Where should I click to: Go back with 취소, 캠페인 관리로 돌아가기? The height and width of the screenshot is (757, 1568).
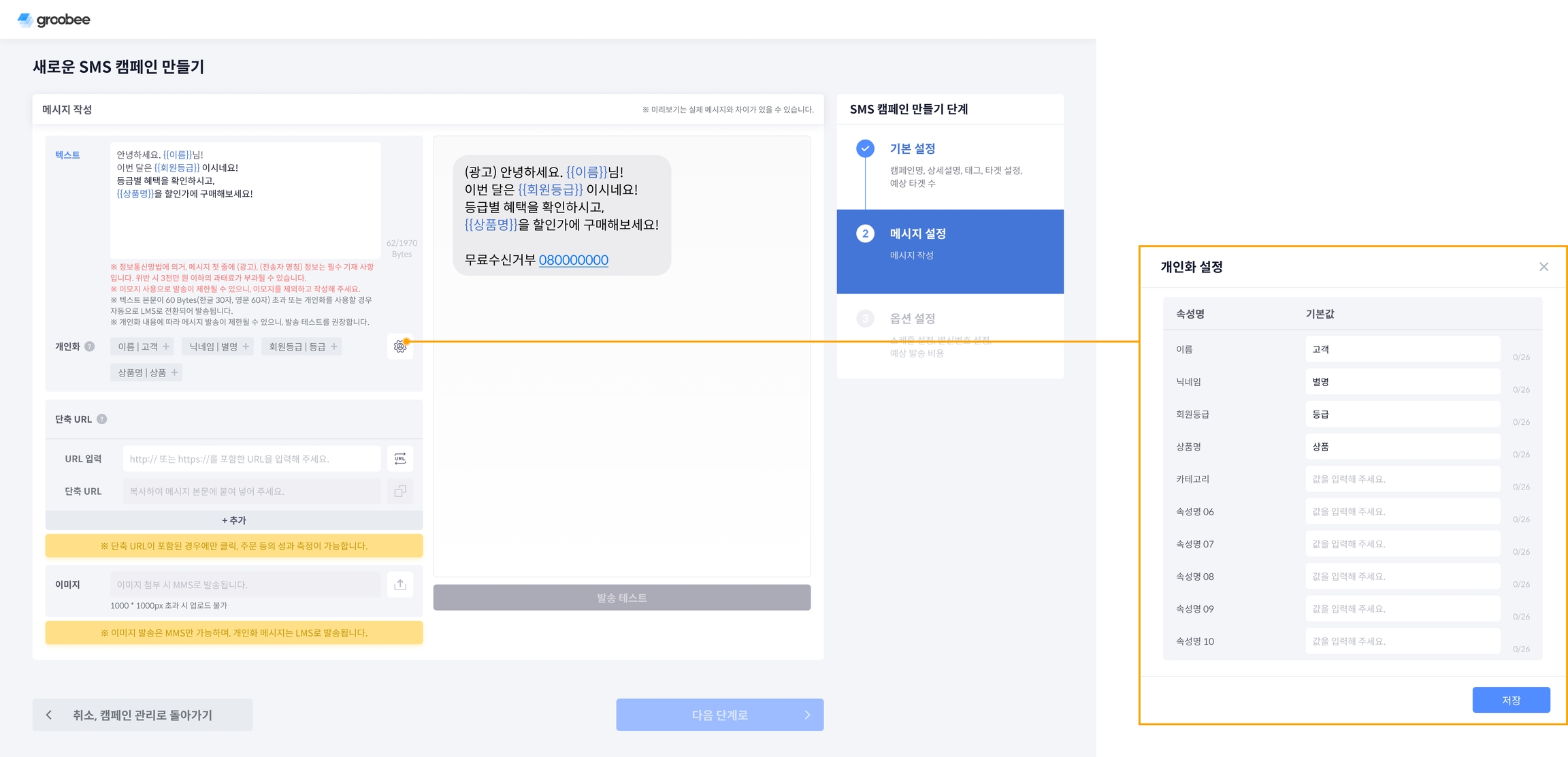pos(143,715)
